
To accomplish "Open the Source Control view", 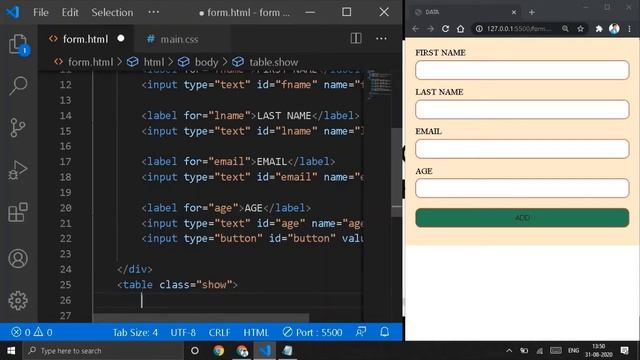I will click(x=18, y=128).
